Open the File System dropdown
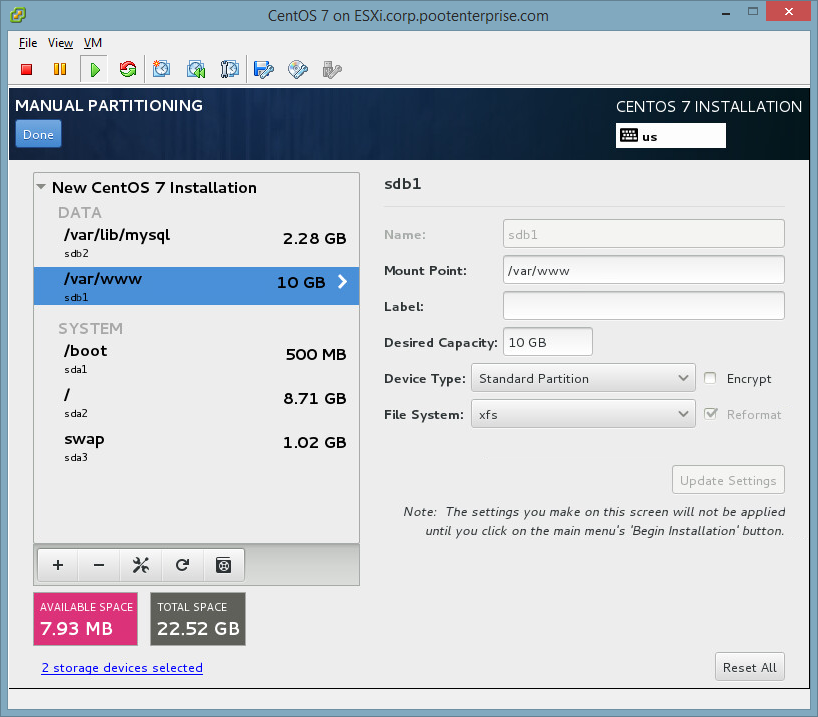 coord(583,414)
